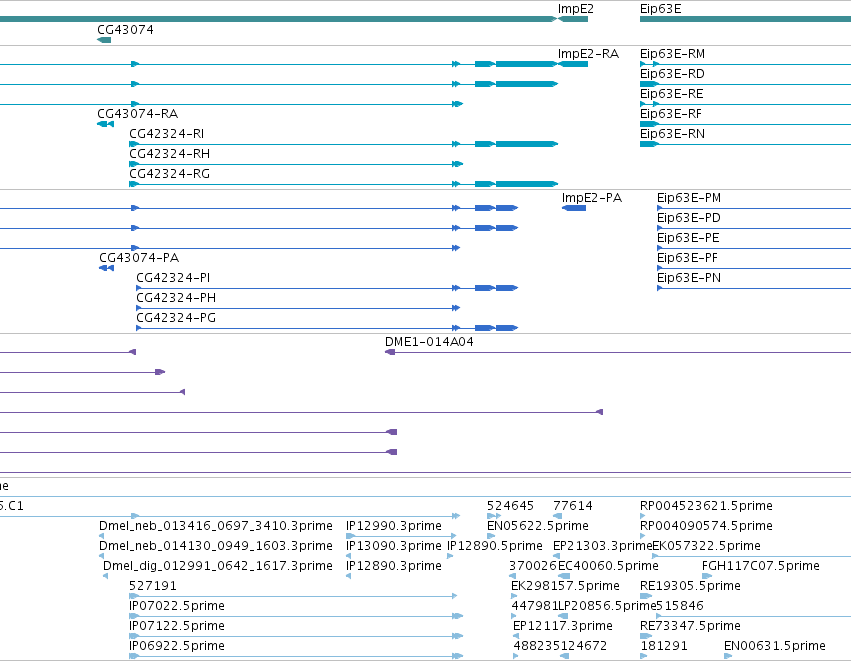Select the EN00631.5prime EST label

(774, 647)
